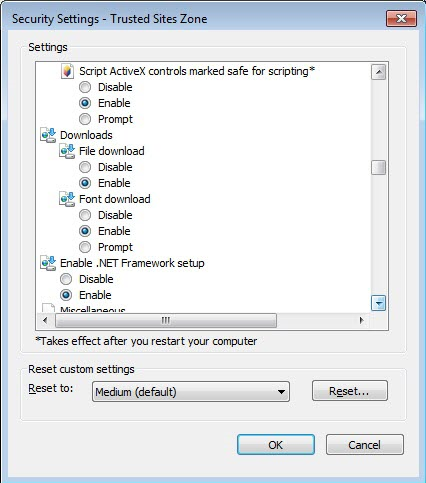Click the Enable .NET Framework setup icon
Screen dimensions: 426x483
(x=48, y=263)
